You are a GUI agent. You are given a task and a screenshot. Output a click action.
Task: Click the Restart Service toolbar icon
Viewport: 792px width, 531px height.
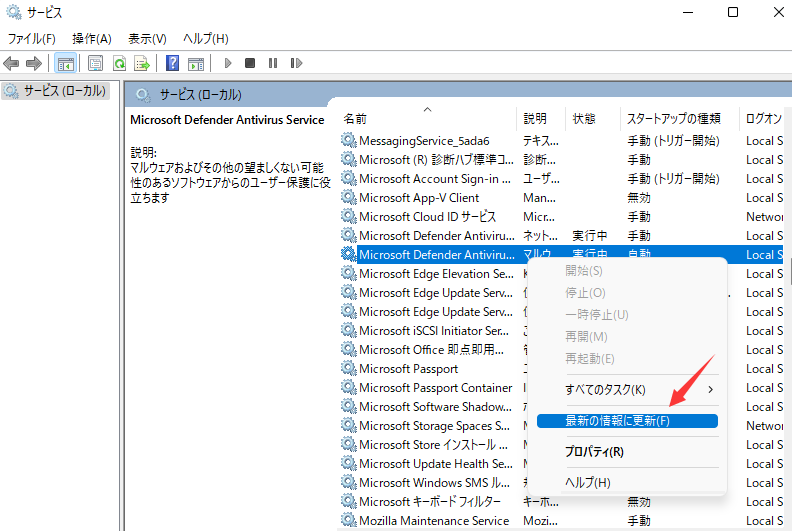click(296, 63)
